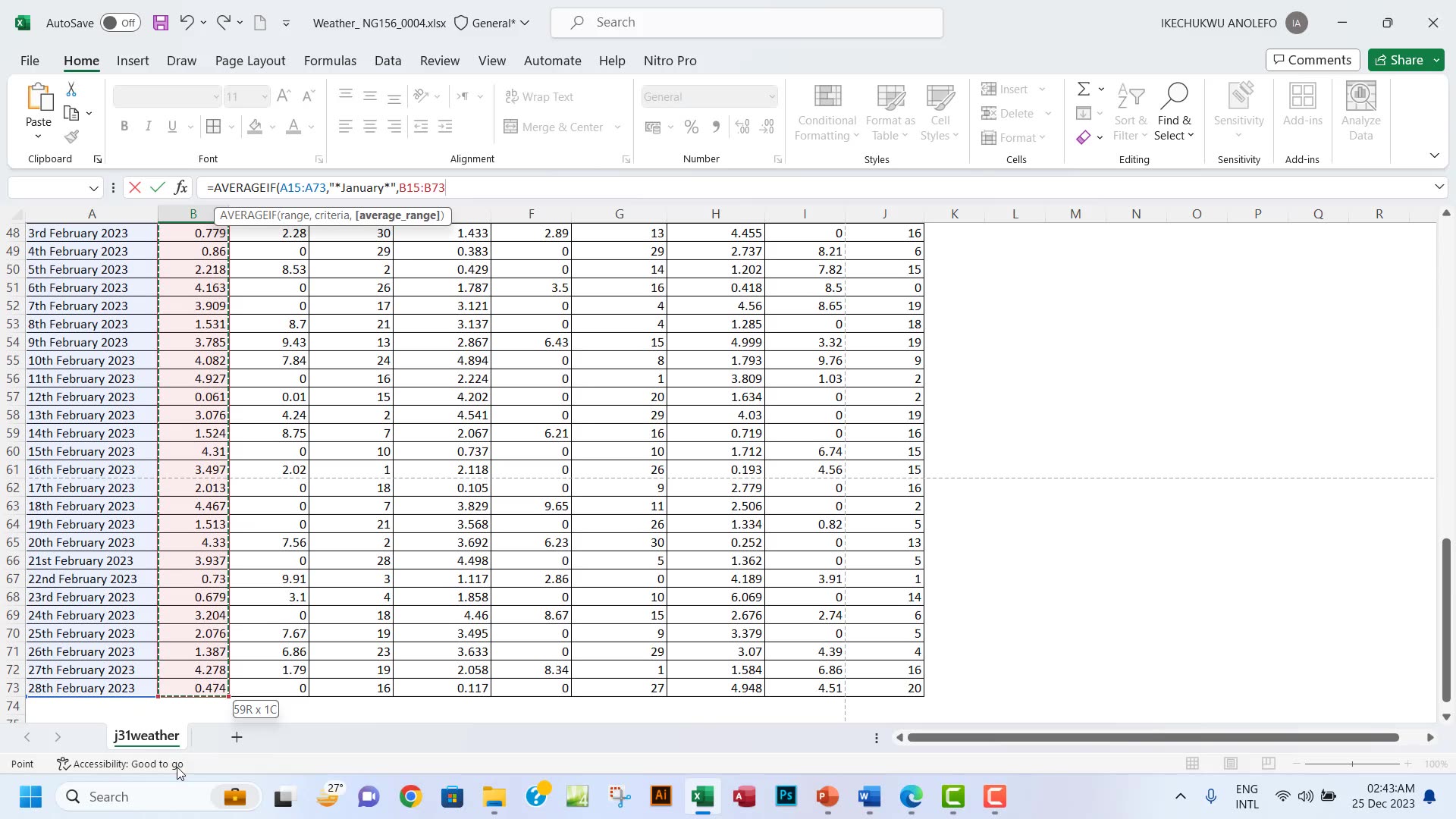Confirm the formula with the checkmark
Screen dimensions: 1456x819
157,187
